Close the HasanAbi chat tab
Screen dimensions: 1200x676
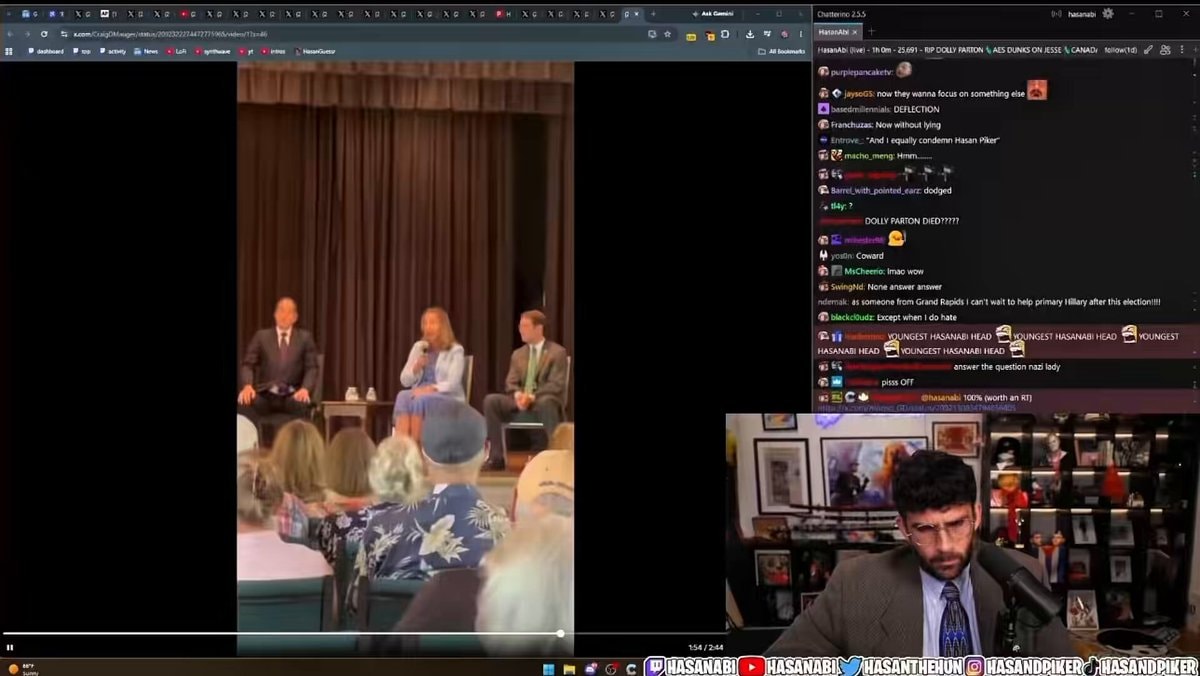(x=854, y=32)
